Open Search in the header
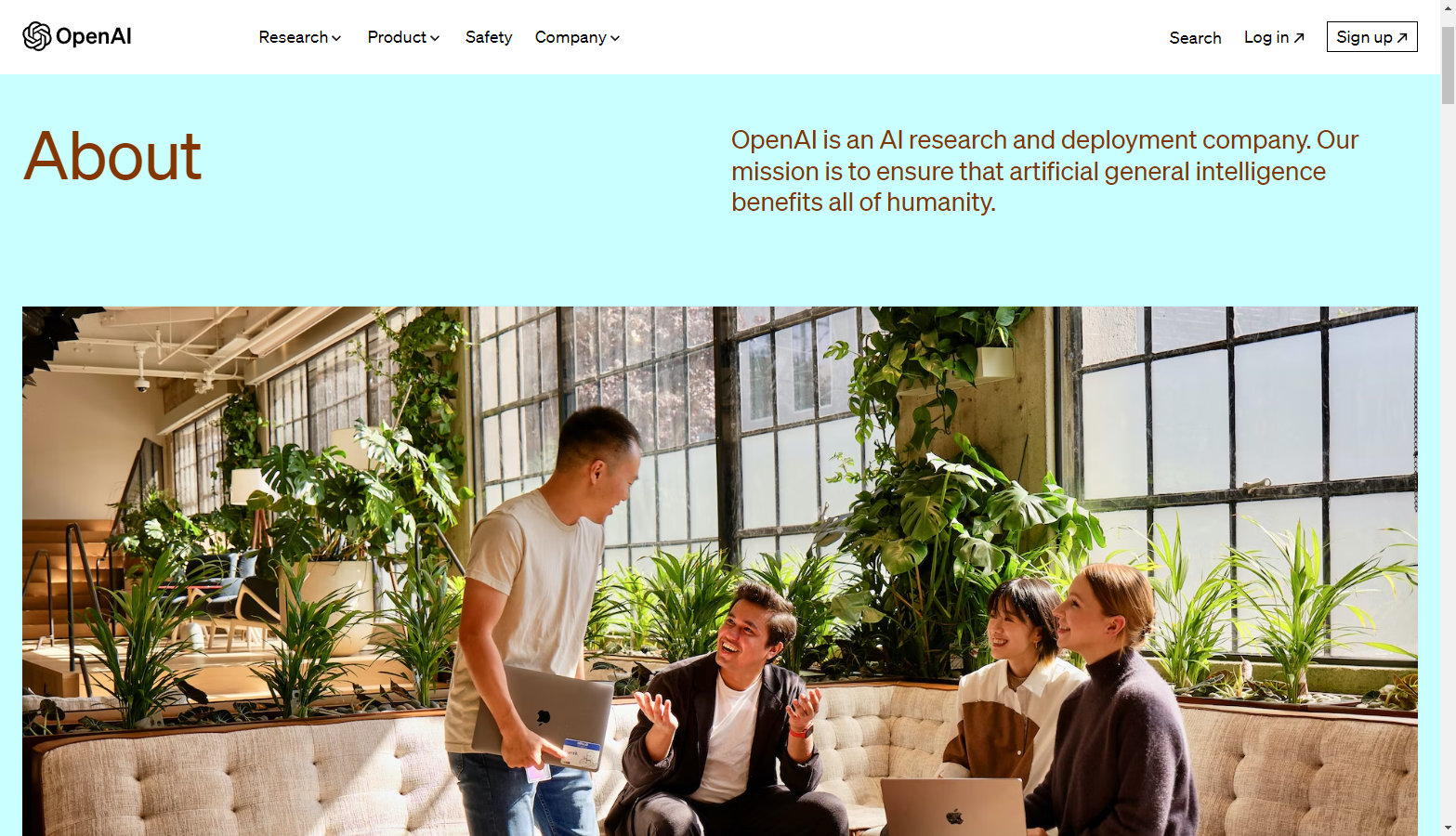 pyautogui.click(x=1195, y=37)
